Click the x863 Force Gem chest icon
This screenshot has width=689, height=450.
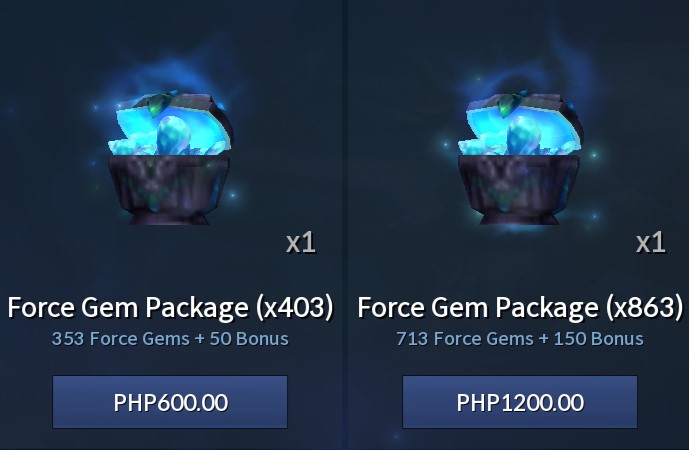tap(521, 158)
